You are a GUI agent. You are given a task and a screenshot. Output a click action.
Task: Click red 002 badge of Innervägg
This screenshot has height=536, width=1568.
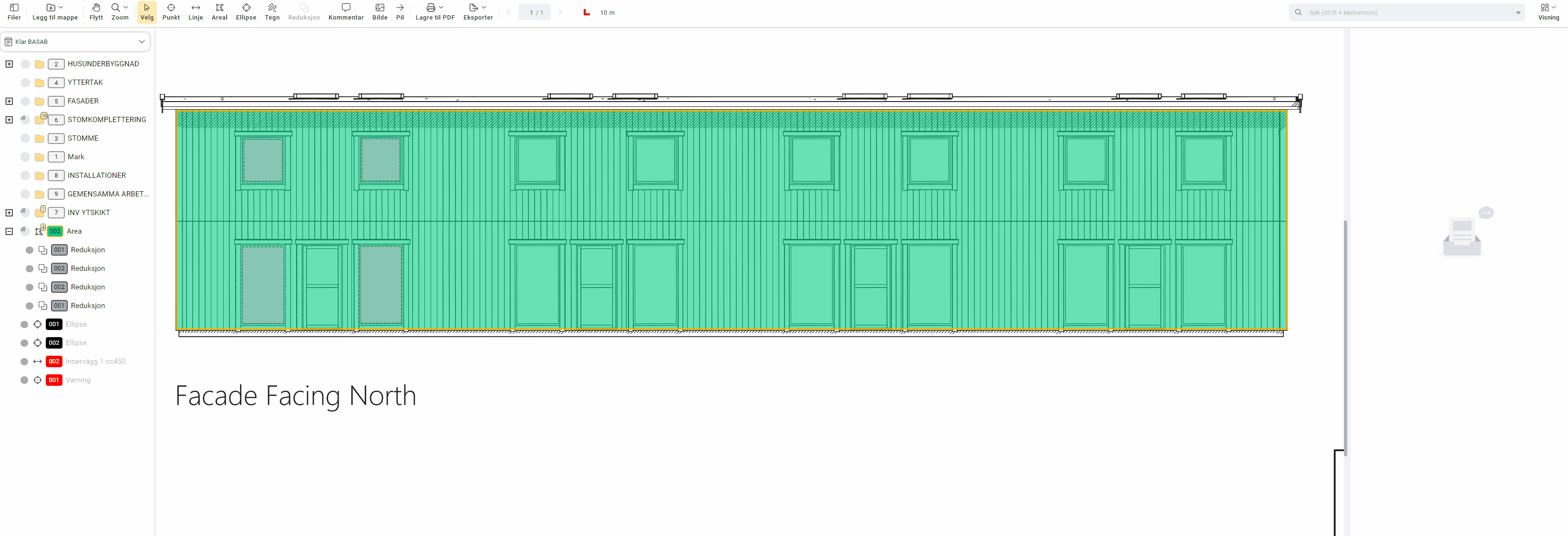click(x=54, y=361)
